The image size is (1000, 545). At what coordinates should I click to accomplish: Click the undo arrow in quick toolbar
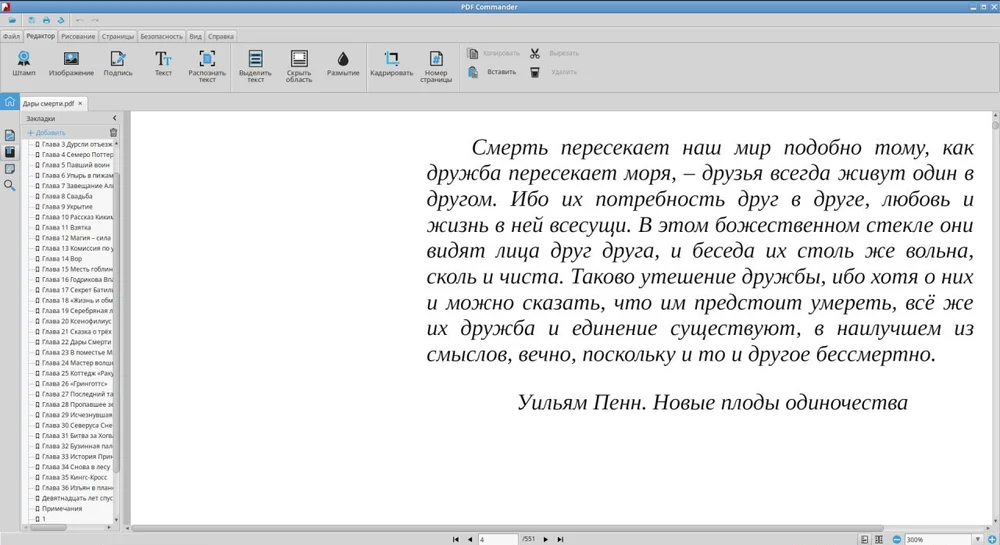coord(80,20)
